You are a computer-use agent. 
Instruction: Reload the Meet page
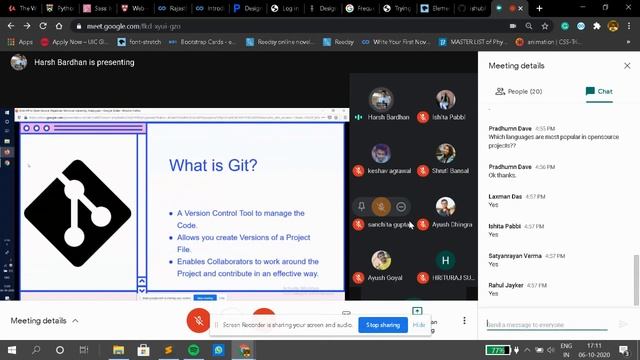click(x=43, y=26)
